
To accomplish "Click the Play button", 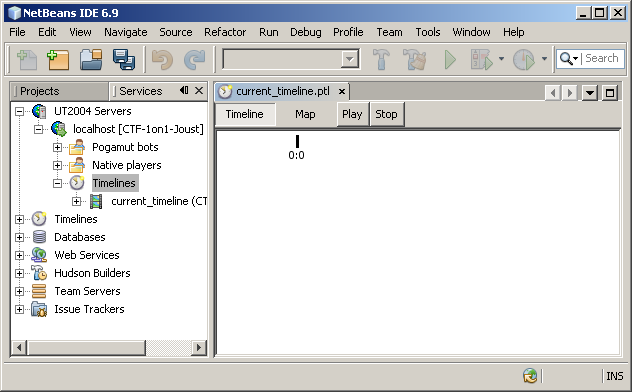I will pyautogui.click(x=352, y=114).
